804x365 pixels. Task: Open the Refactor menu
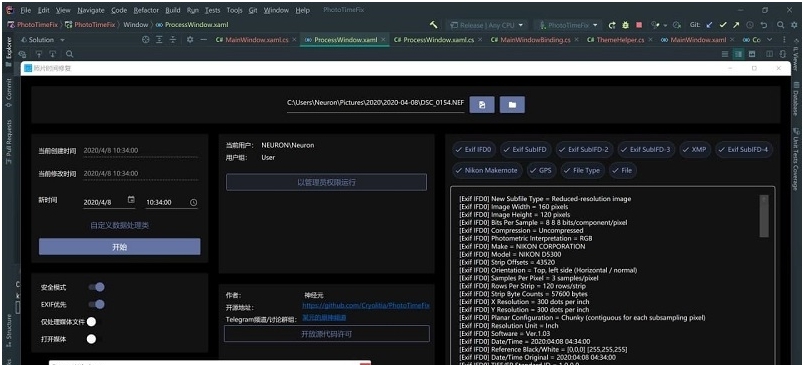point(146,10)
